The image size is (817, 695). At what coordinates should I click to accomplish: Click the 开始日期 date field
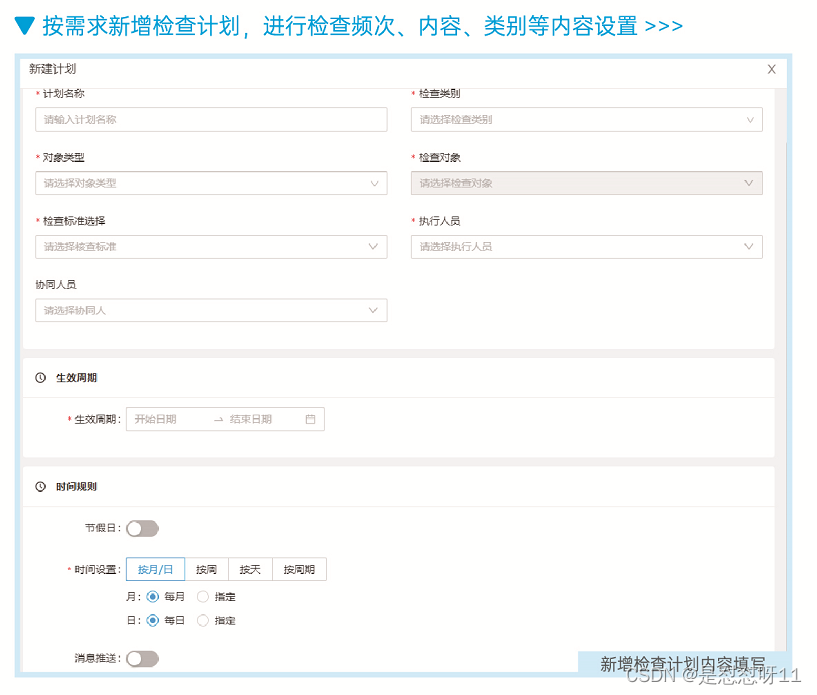(x=156, y=419)
